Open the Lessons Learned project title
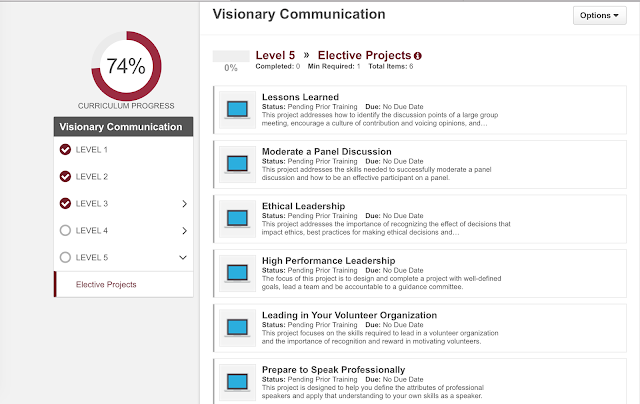This screenshot has height=404, width=640. click(300, 97)
